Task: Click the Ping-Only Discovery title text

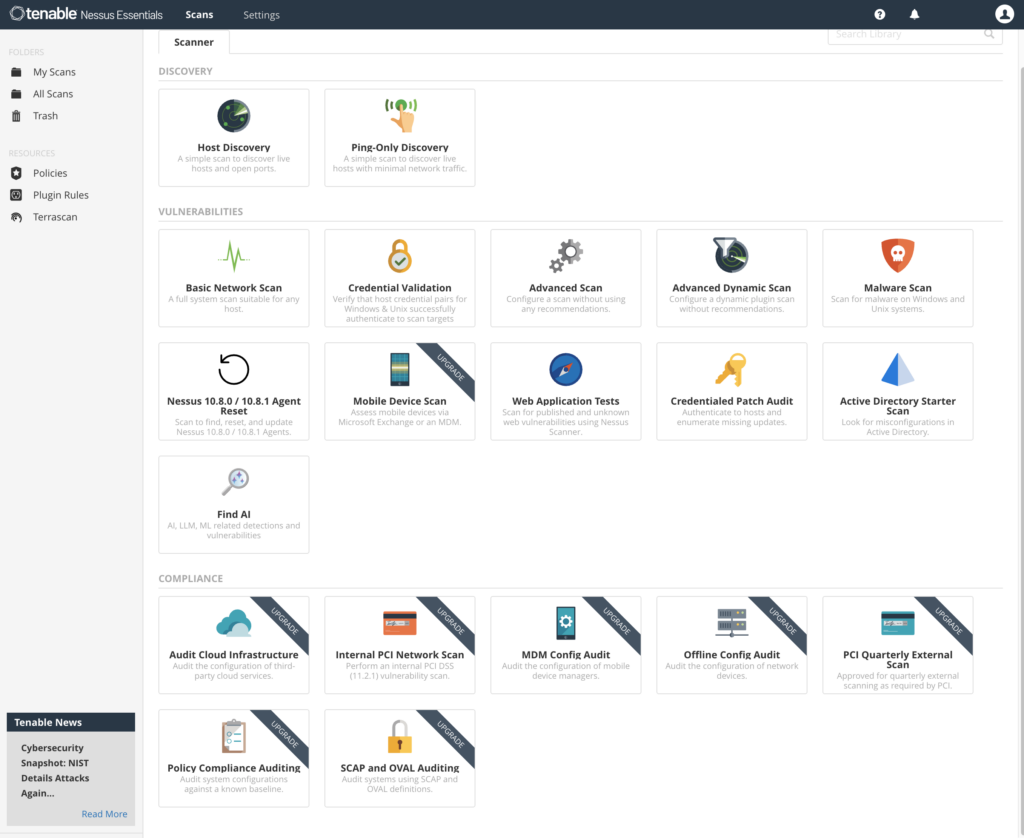Action: [400, 148]
